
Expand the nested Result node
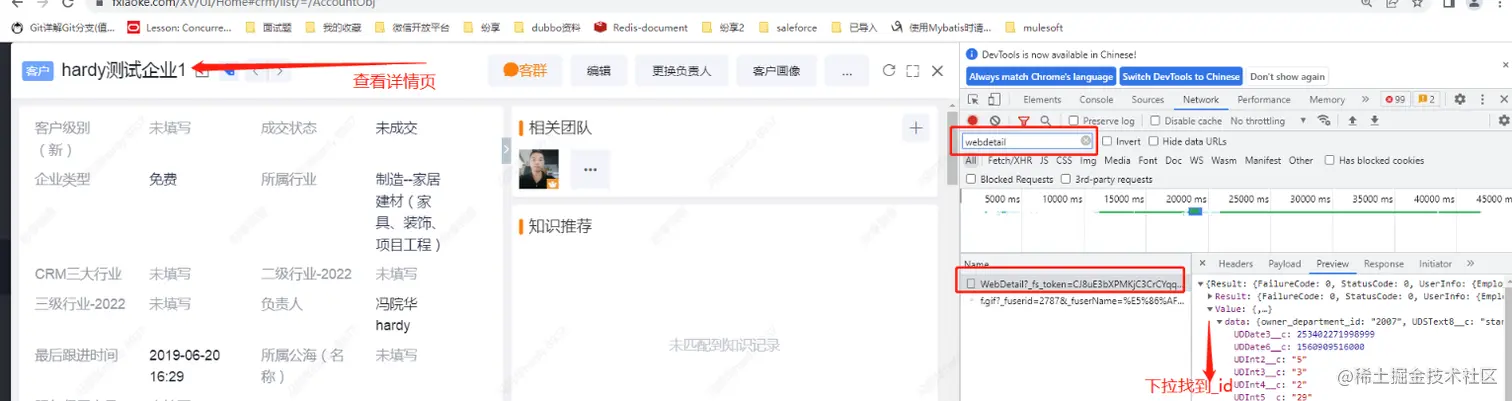[1211, 297]
